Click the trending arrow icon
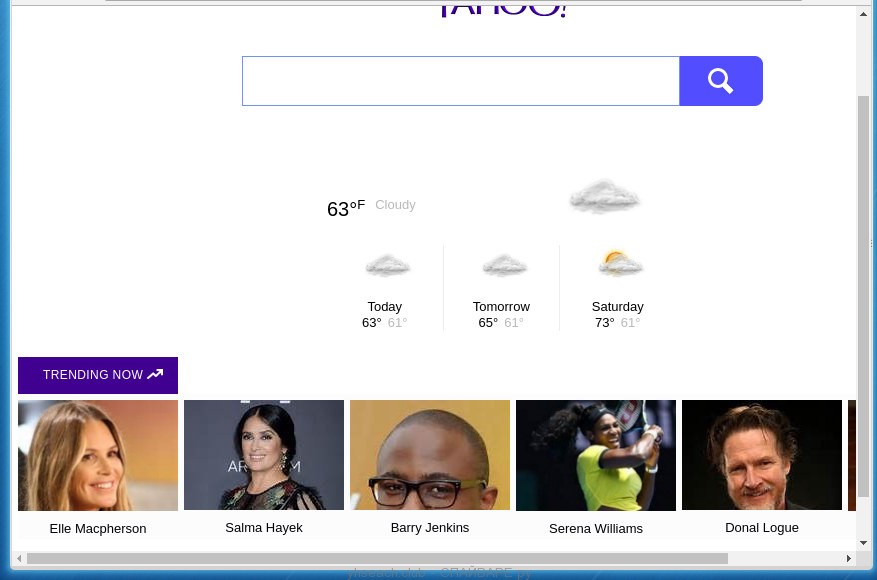 pyautogui.click(x=155, y=375)
